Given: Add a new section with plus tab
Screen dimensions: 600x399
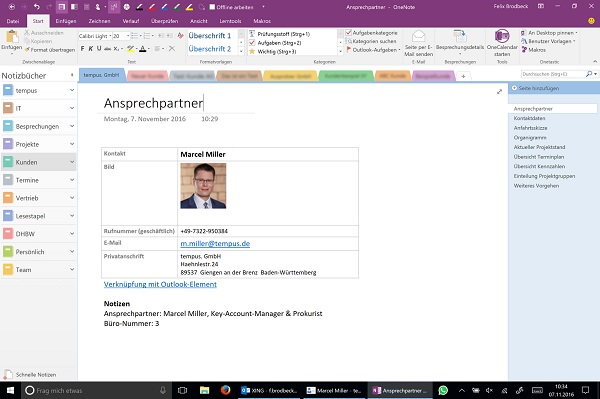Looking at the screenshot, I should (x=463, y=76).
